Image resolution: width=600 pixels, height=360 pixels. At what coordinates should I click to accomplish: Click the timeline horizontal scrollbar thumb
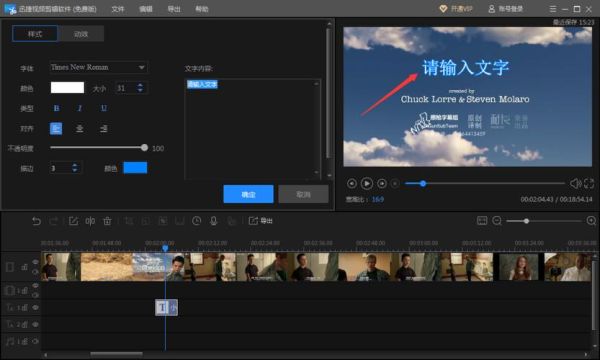117,355
